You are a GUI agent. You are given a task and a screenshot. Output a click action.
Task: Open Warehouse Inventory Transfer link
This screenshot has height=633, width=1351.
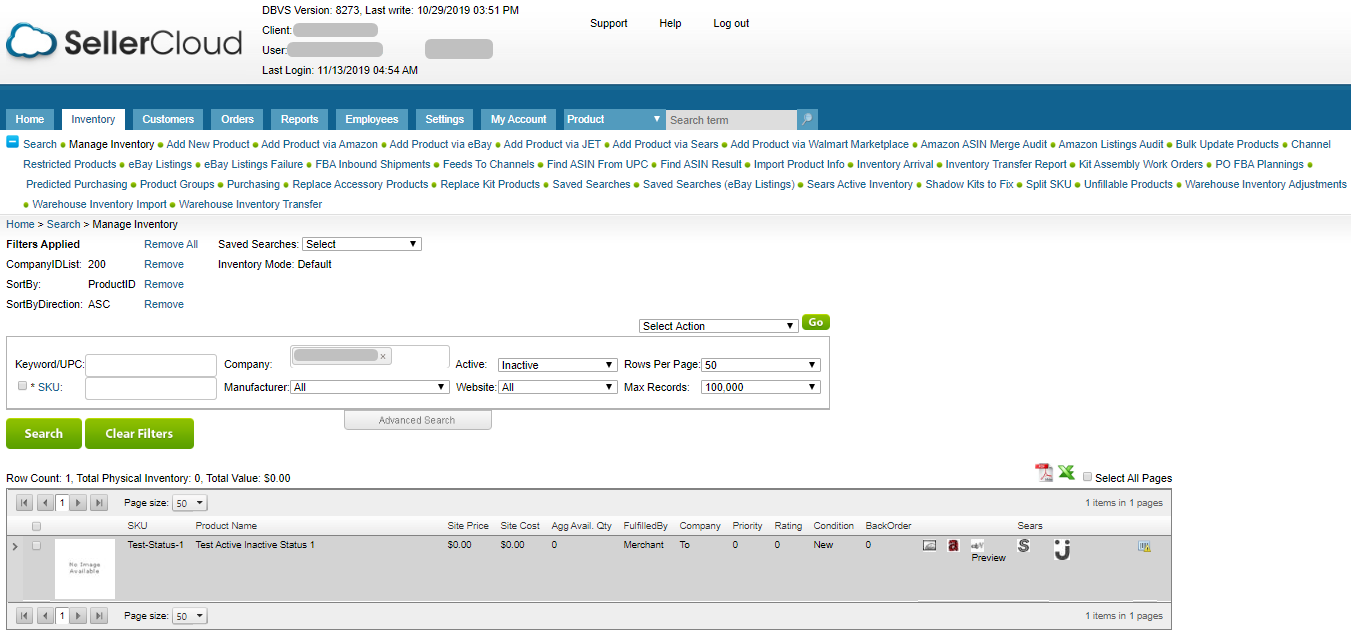[250, 204]
